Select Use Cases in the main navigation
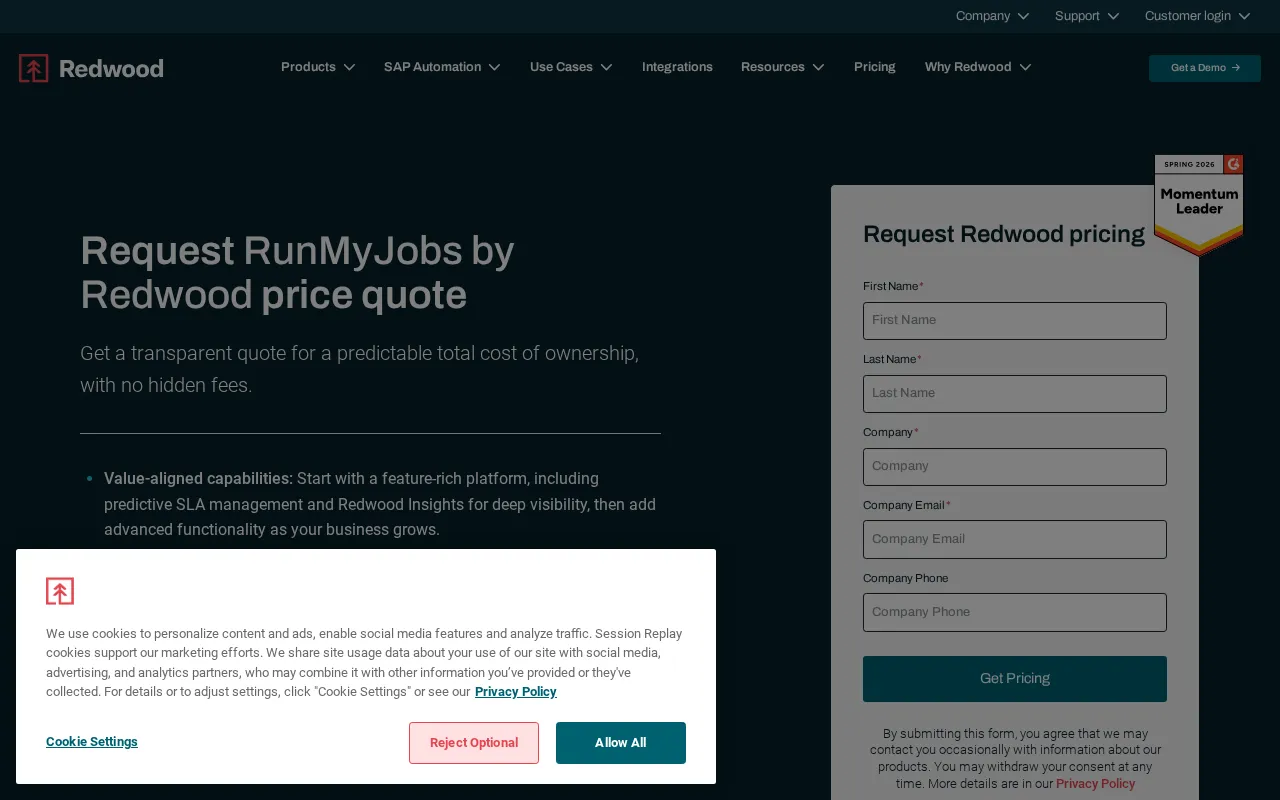The height and width of the screenshot is (800, 1280). (x=561, y=67)
